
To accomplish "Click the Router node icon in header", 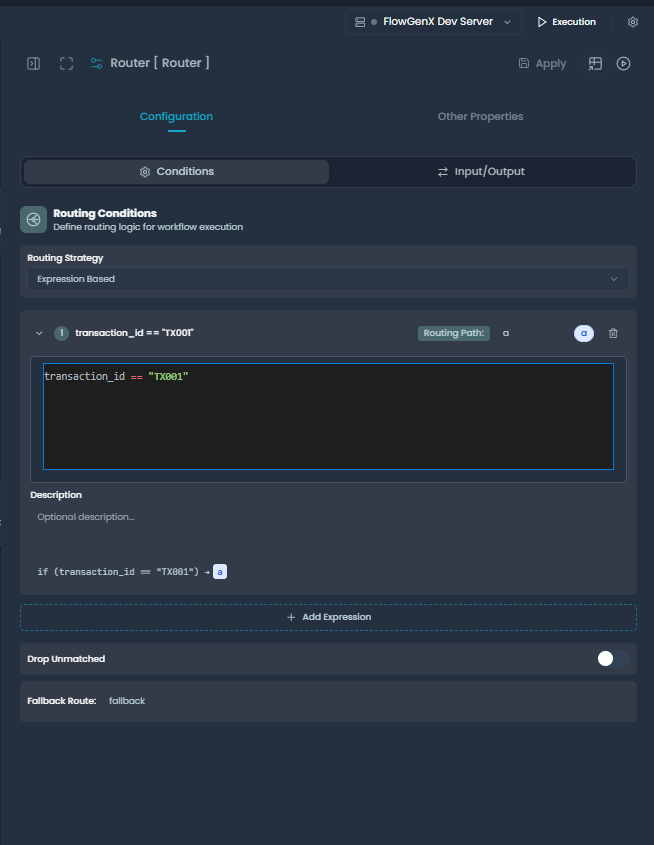I will [x=96, y=64].
